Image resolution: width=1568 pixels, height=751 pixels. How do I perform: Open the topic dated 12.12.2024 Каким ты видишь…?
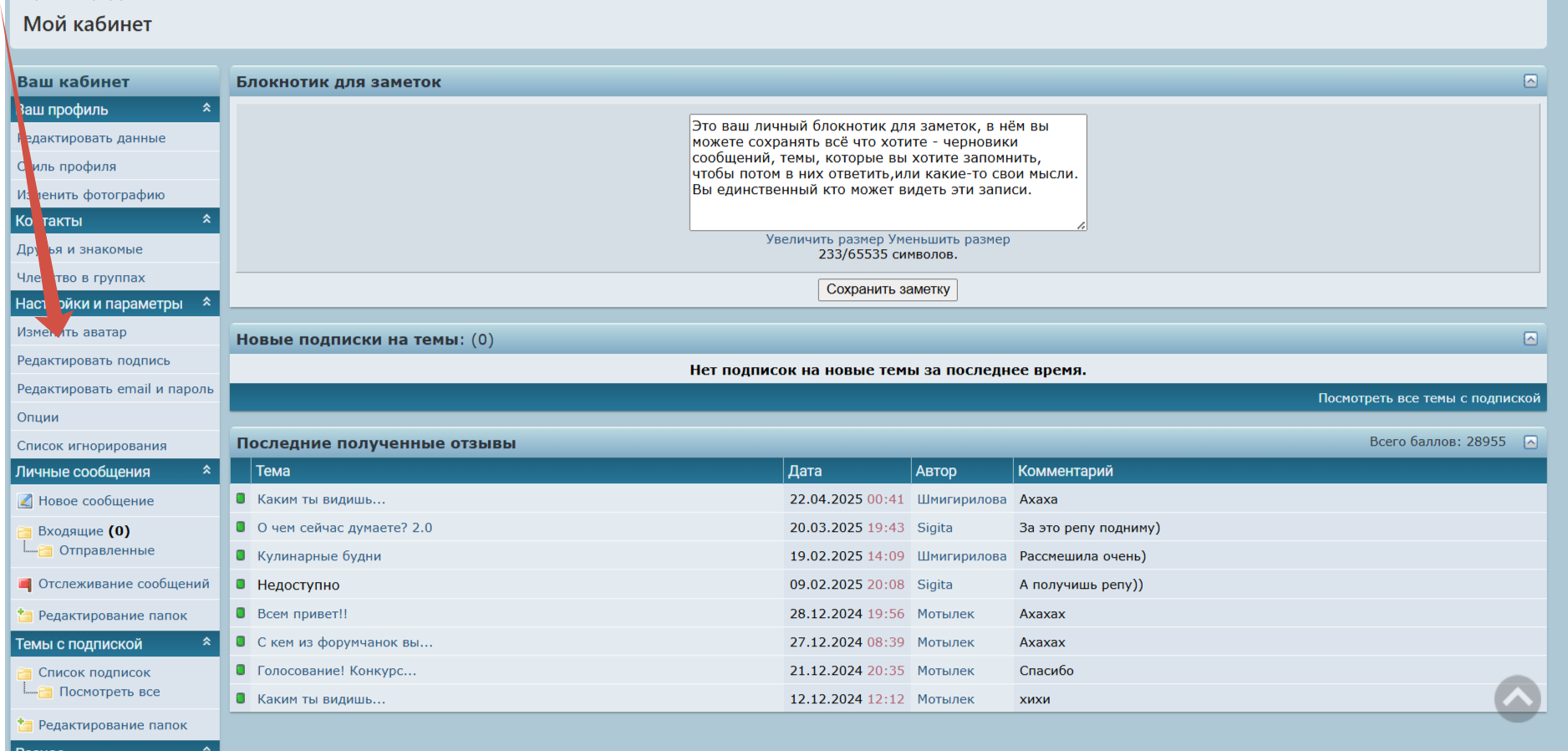321,699
